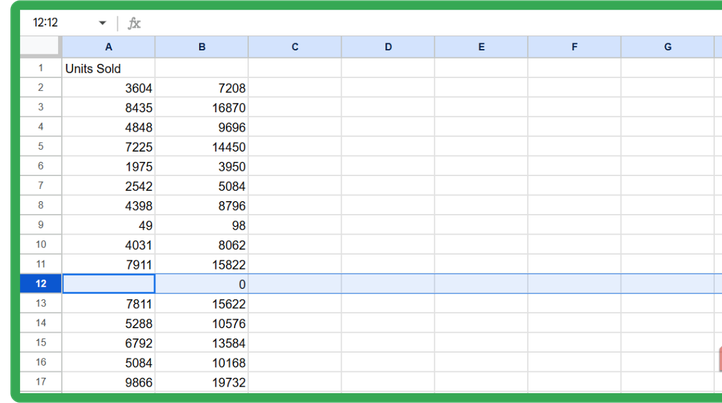Select column G header
This screenshot has height=403, width=722.
(667, 47)
